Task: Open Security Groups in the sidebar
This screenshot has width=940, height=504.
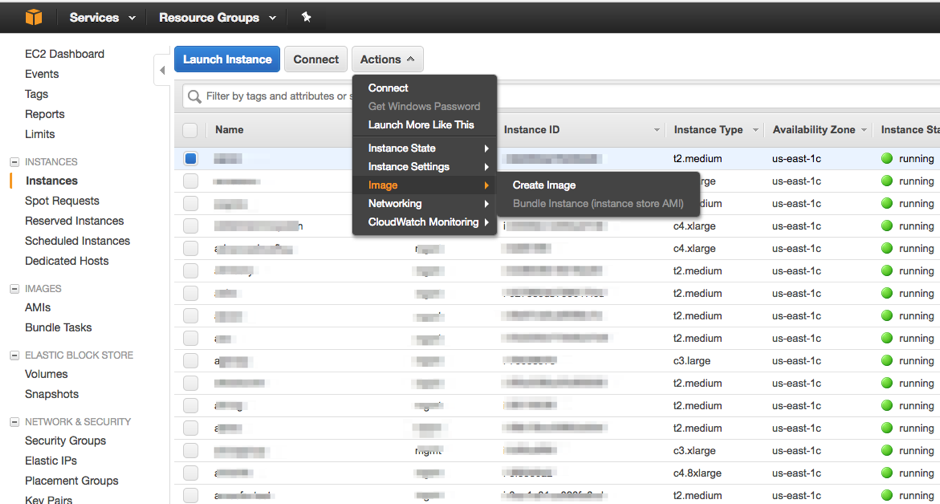Action: [66, 441]
